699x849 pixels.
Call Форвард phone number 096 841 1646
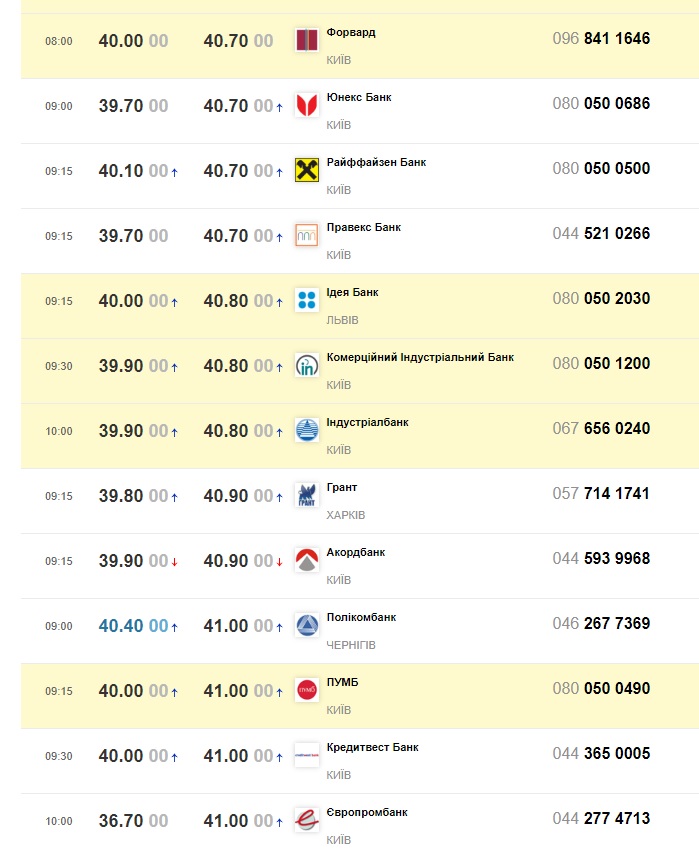601,39
